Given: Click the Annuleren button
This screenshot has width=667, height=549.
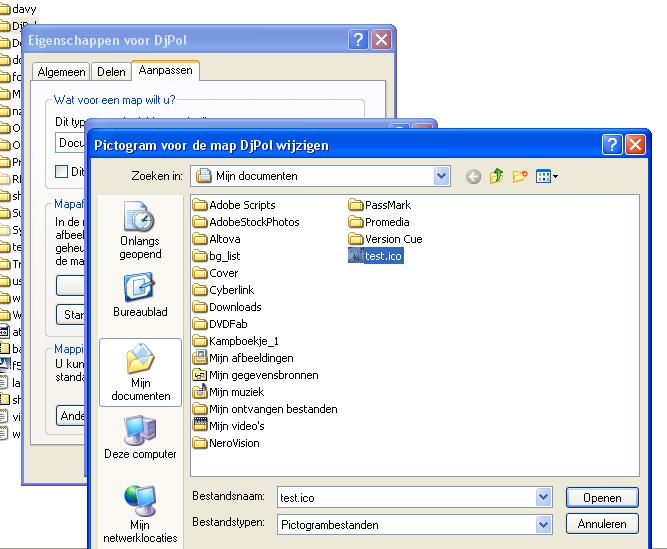Looking at the screenshot, I should [x=602, y=524].
